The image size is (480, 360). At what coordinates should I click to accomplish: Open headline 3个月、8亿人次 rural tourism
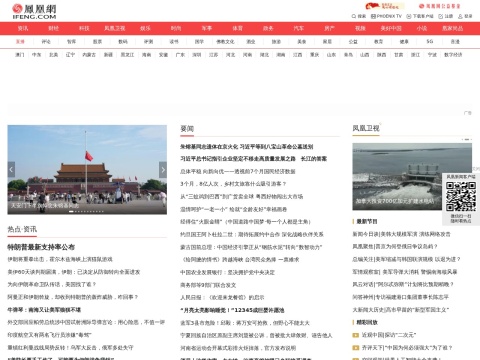(x=233, y=184)
